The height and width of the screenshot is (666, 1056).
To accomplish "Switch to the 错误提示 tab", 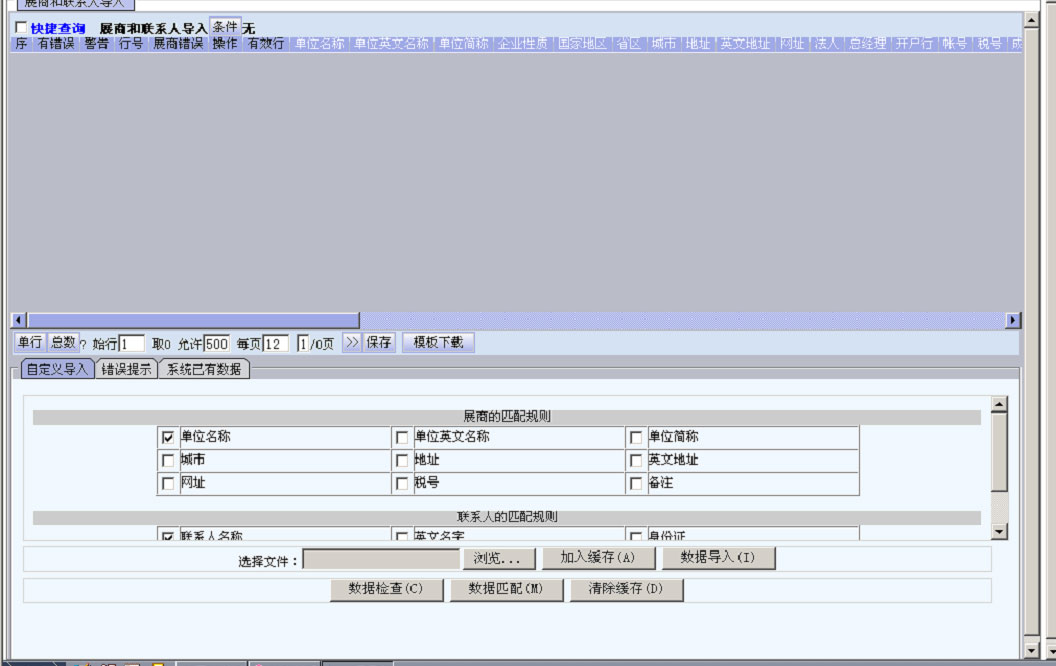I will tap(127, 369).
